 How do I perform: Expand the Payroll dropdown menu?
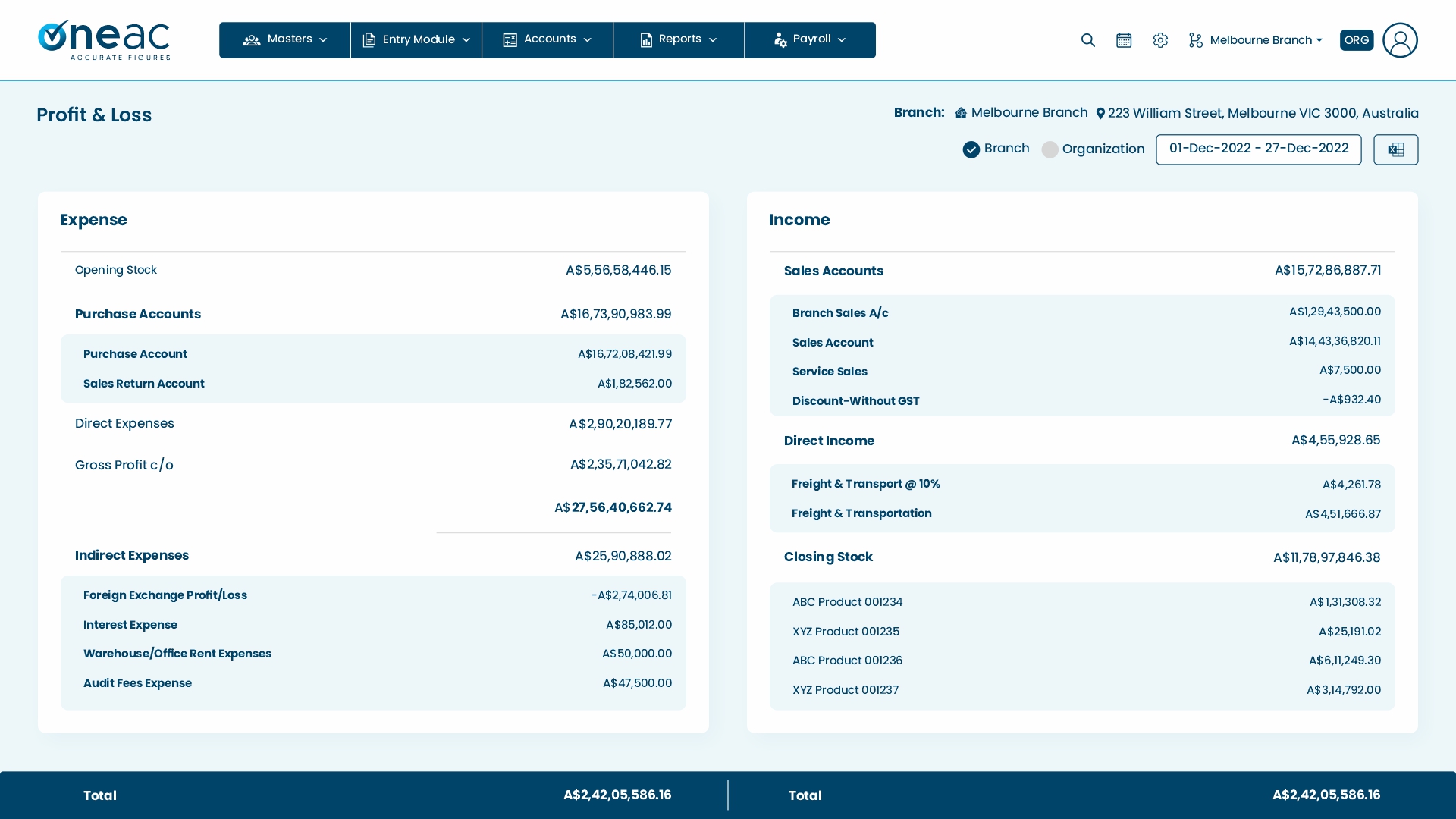[x=810, y=40]
